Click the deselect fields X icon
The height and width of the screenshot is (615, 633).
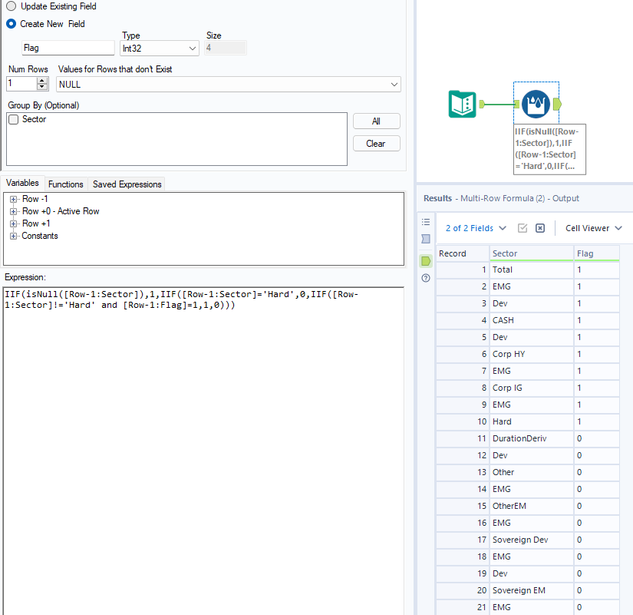pos(540,228)
